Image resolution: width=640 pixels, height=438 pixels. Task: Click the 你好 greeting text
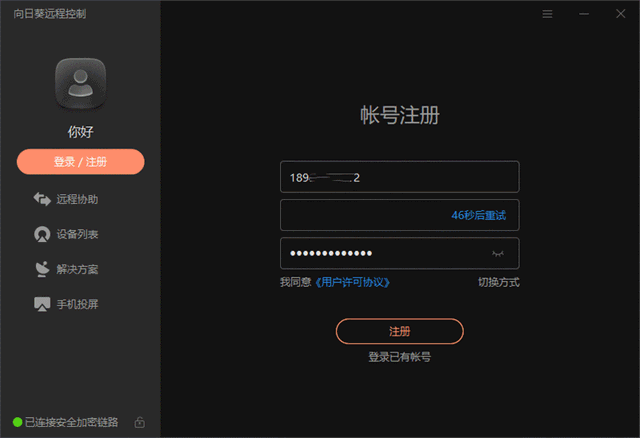point(80,131)
